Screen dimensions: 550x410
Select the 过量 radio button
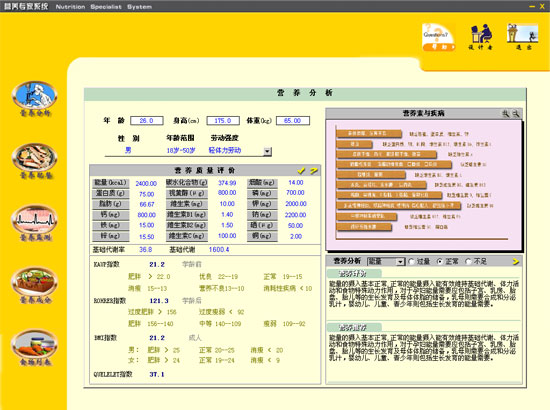(411, 262)
